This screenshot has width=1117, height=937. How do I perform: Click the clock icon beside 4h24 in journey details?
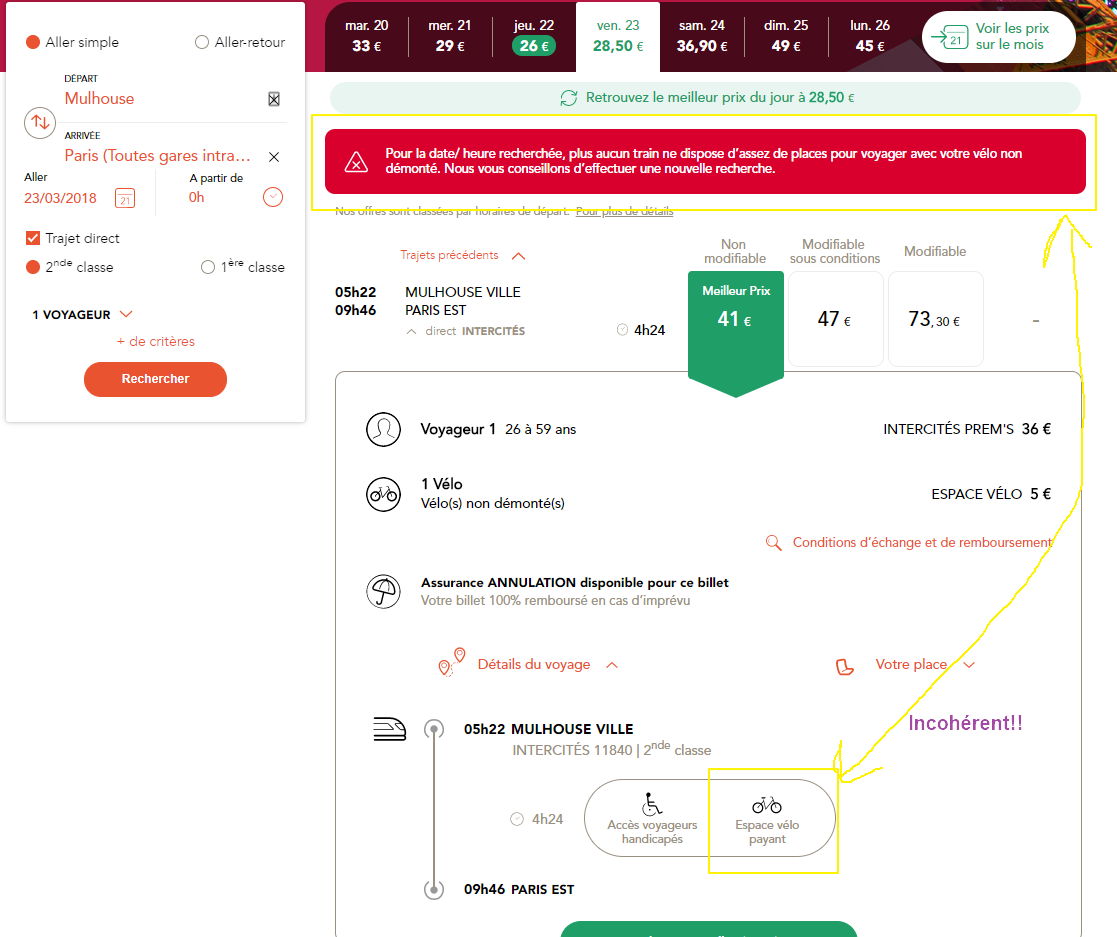pyautogui.click(x=517, y=819)
